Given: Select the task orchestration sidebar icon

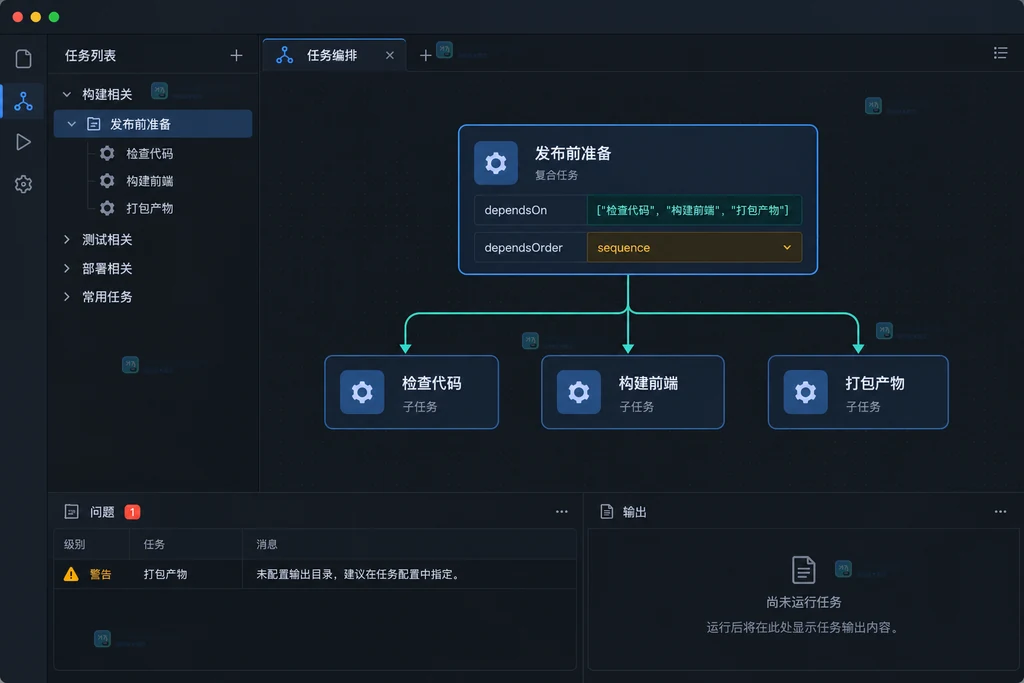Looking at the screenshot, I should [24, 101].
